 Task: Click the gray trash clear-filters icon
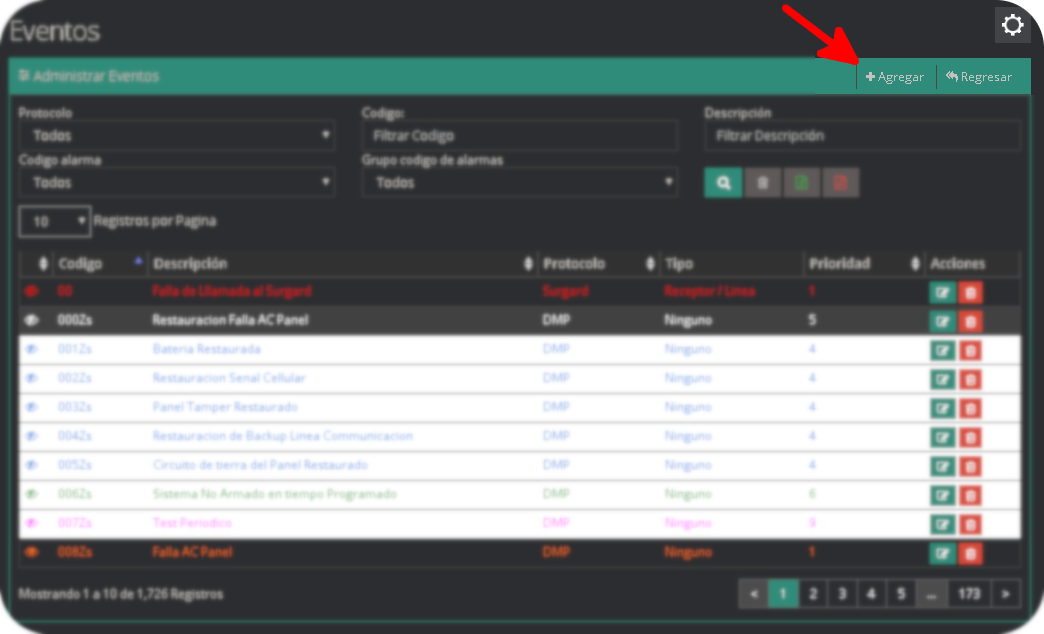[762, 183]
